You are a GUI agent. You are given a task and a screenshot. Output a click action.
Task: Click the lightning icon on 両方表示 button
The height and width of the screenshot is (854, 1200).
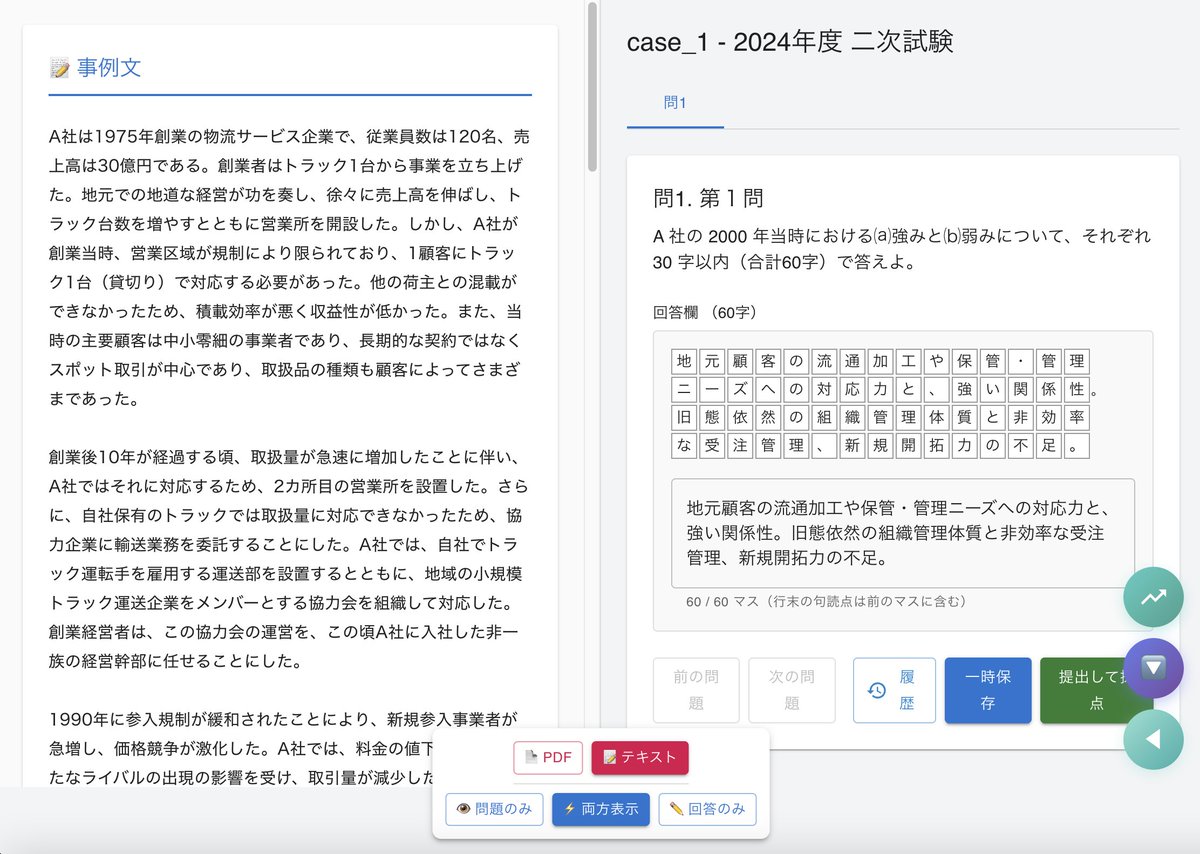coord(572,810)
